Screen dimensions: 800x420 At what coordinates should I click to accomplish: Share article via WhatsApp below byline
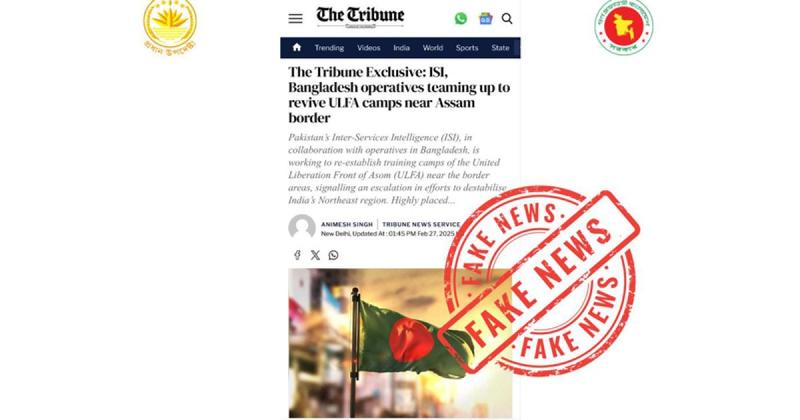tap(333, 255)
